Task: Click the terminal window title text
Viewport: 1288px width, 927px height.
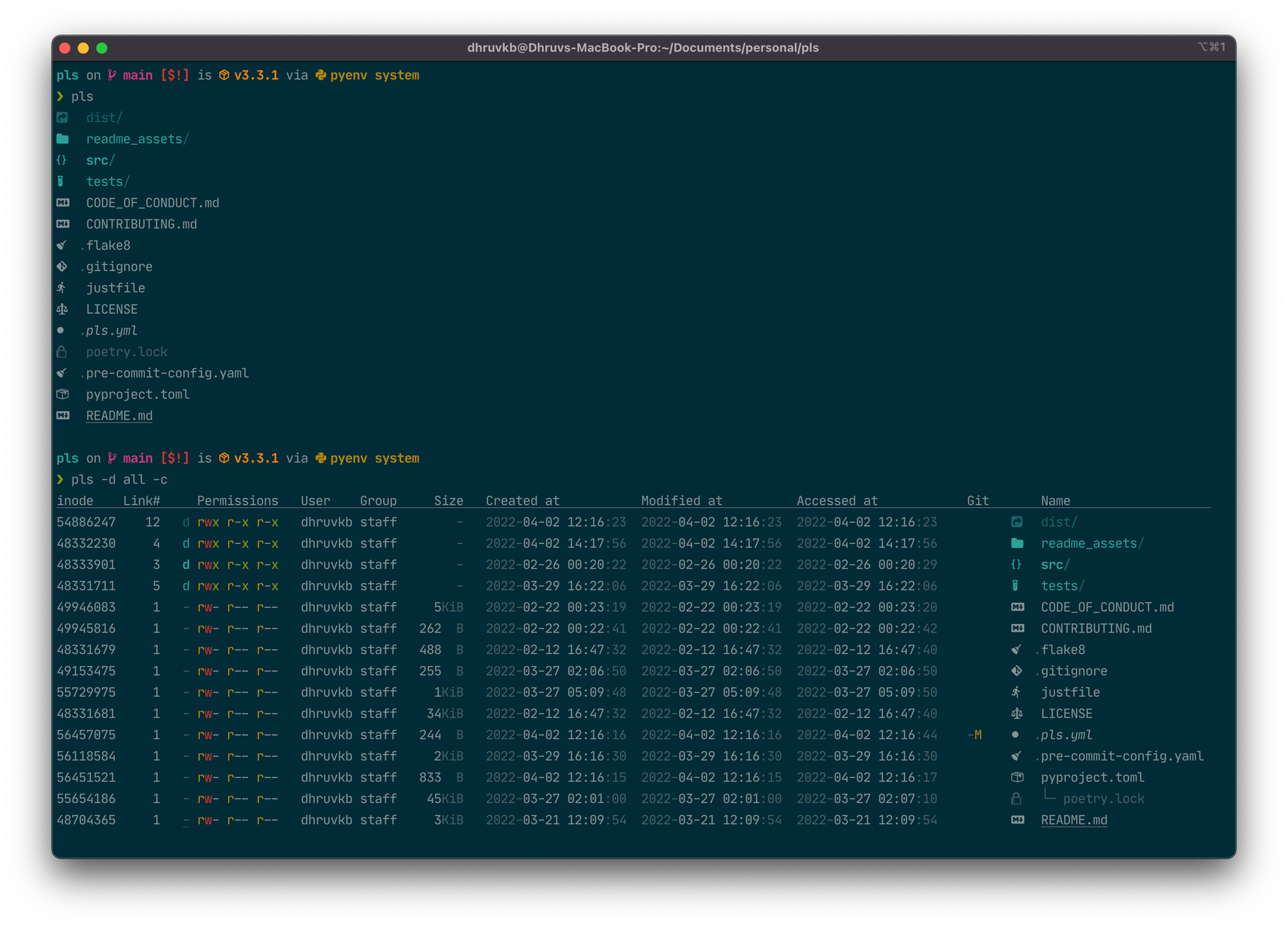Action: point(643,48)
